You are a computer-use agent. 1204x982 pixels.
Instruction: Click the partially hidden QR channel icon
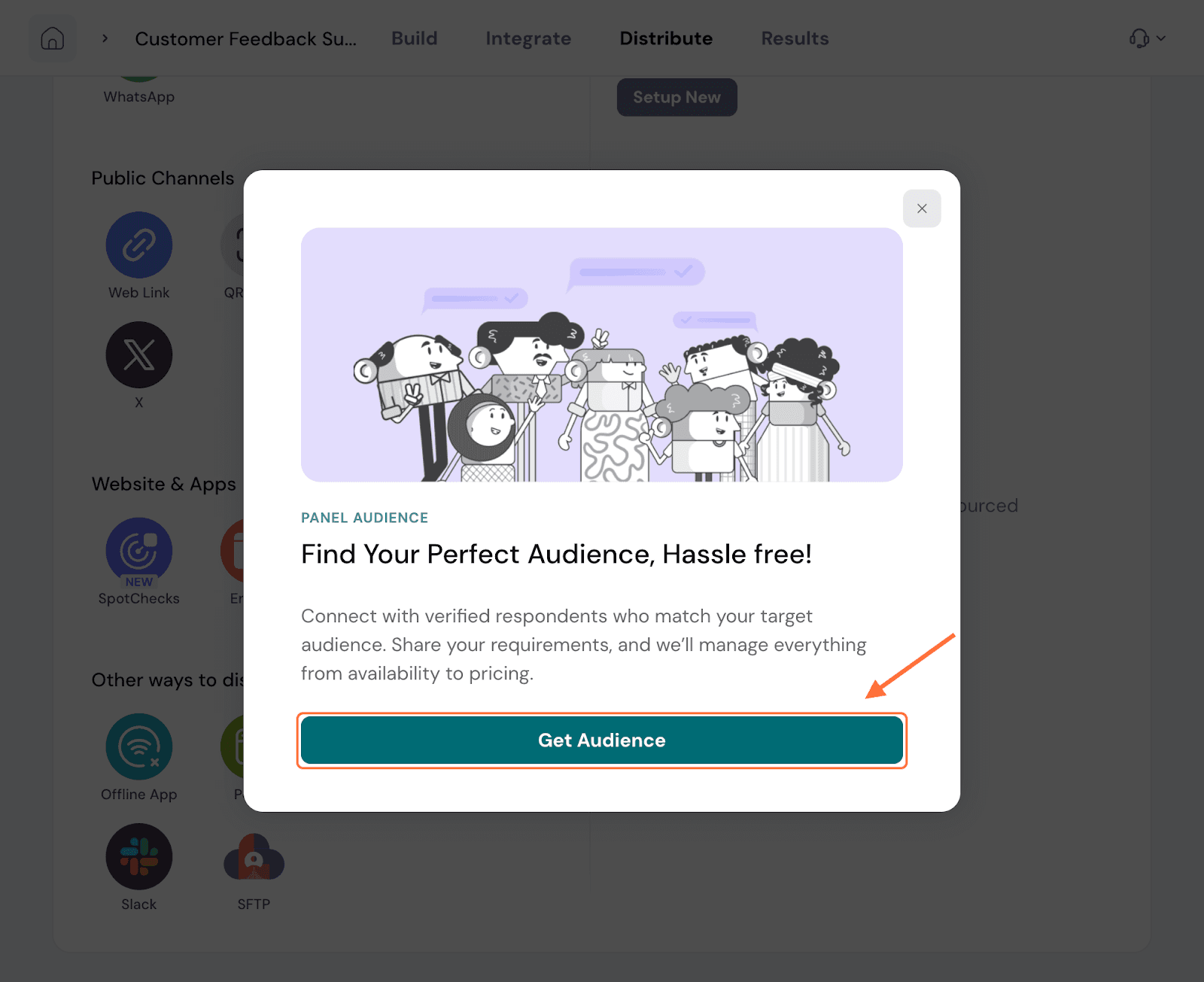233,245
